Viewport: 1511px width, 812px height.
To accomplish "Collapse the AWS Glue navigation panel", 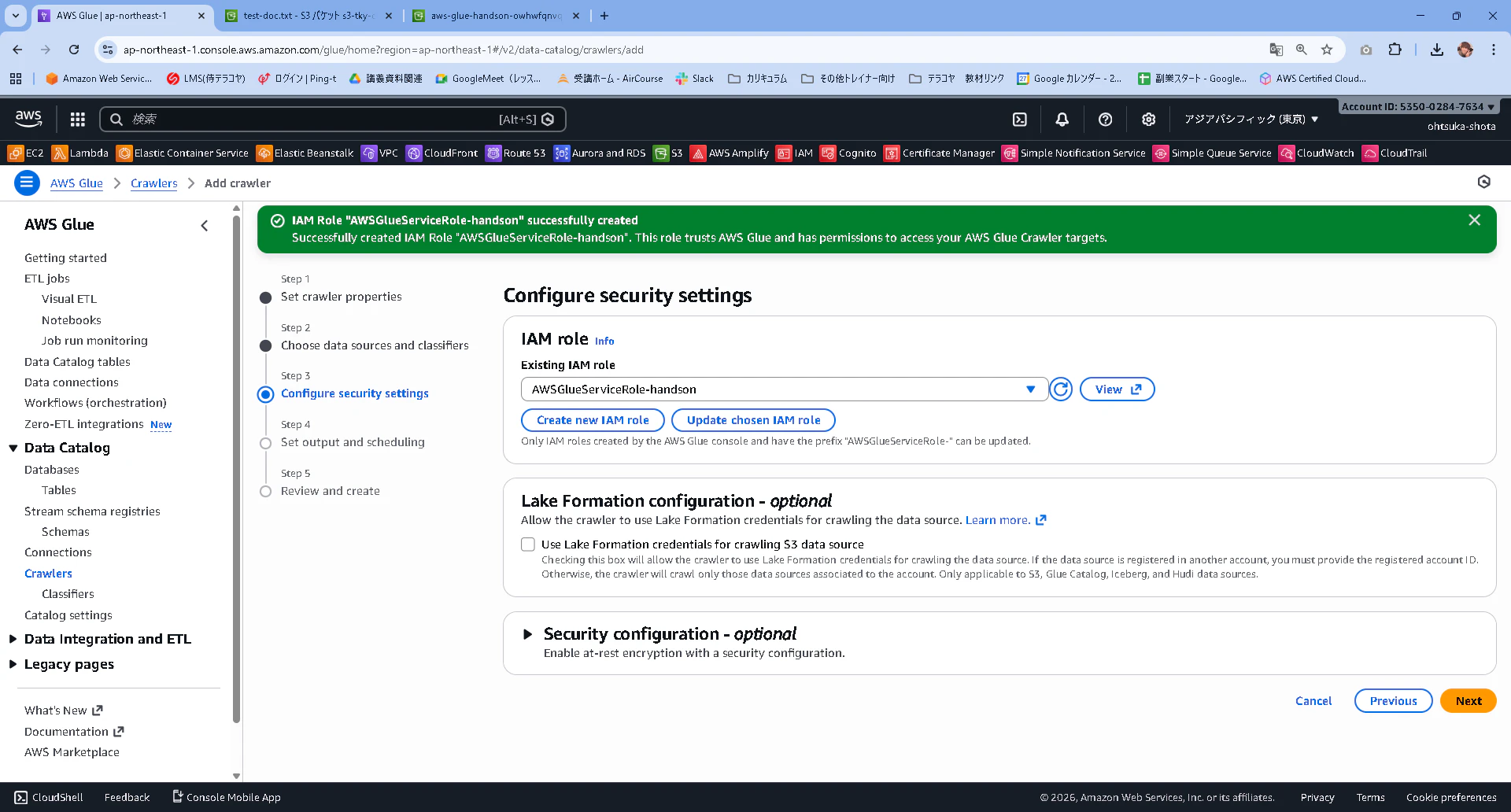I will [x=205, y=226].
